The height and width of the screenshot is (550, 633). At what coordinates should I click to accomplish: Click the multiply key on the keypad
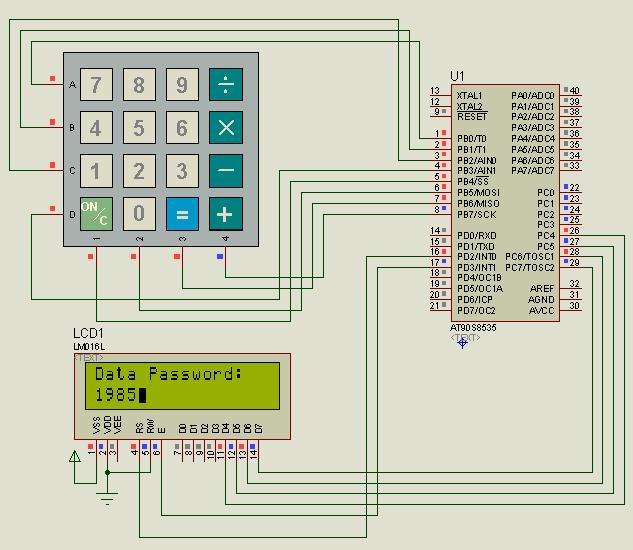click(x=226, y=128)
